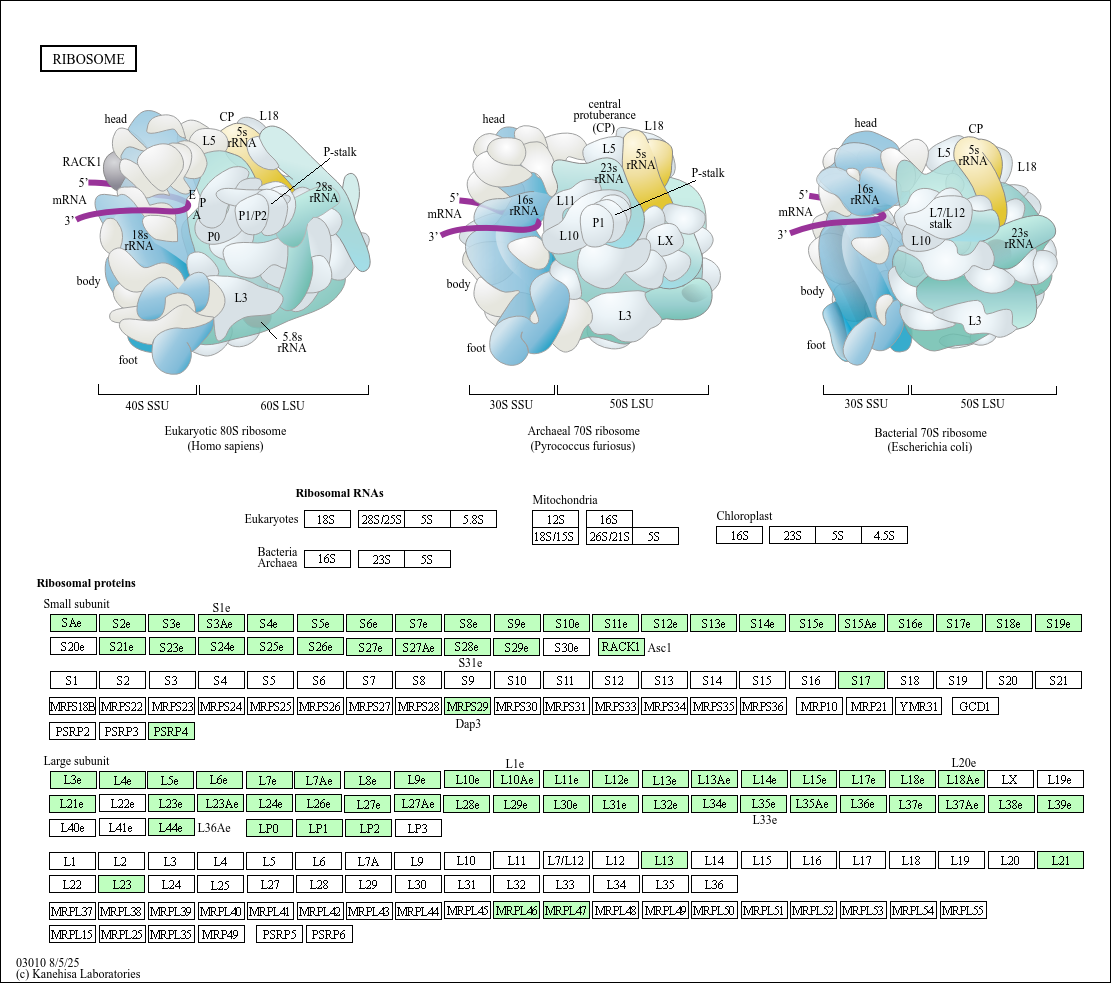Select the green L44e box
Image resolution: width=1111 pixels, height=983 pixels.
pyautogui.click(x=171, y=828)
